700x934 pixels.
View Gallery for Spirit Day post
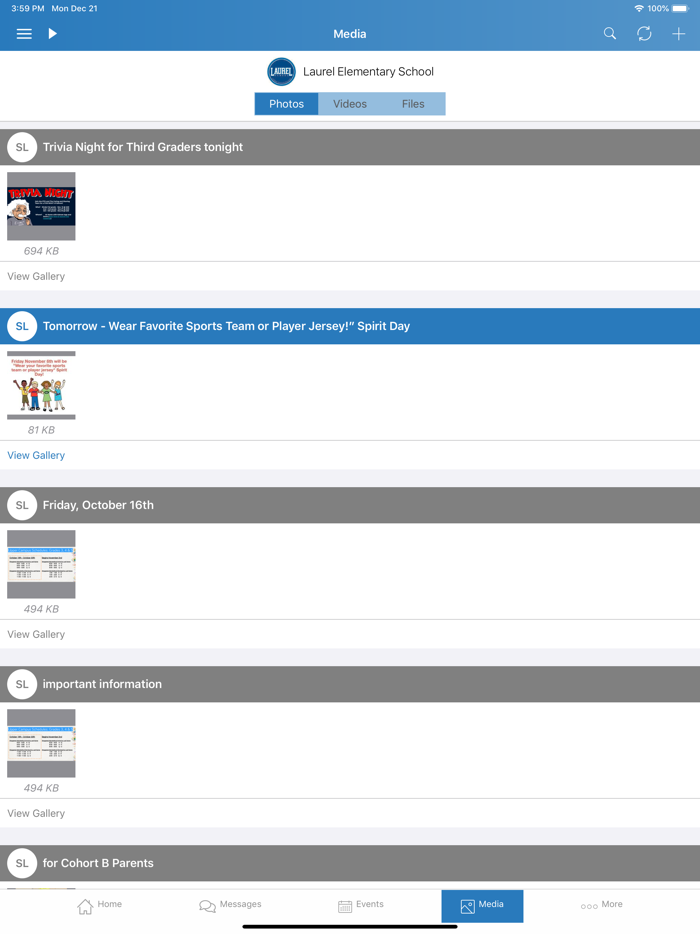[36, 455]
